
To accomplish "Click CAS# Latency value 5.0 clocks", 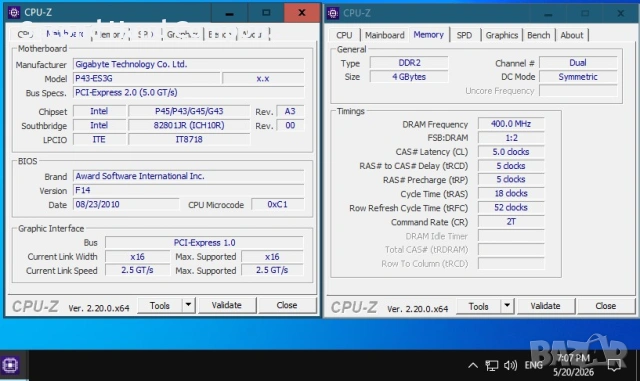I will point(511,152).
